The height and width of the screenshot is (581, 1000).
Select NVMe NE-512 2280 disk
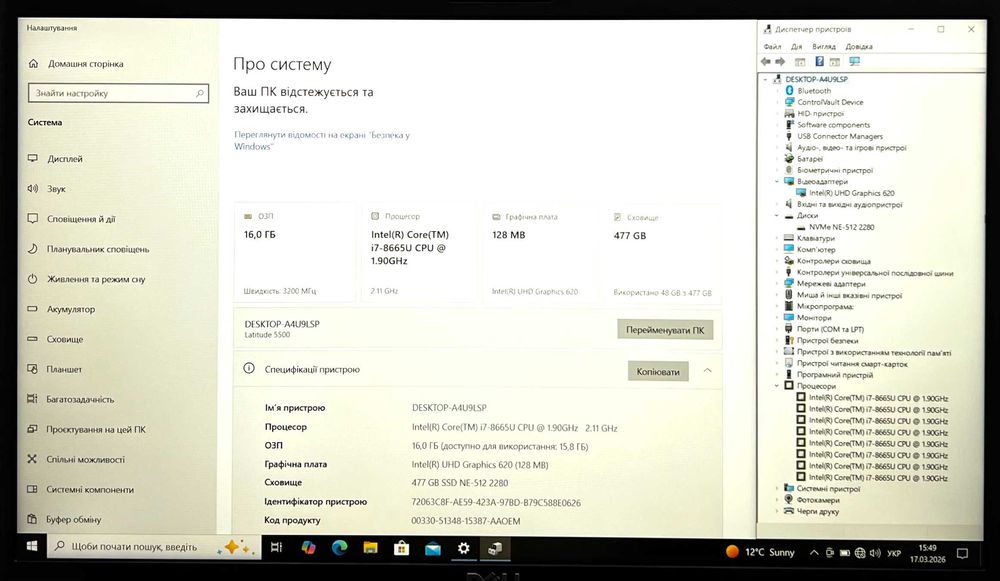click(x=841, y=226)
